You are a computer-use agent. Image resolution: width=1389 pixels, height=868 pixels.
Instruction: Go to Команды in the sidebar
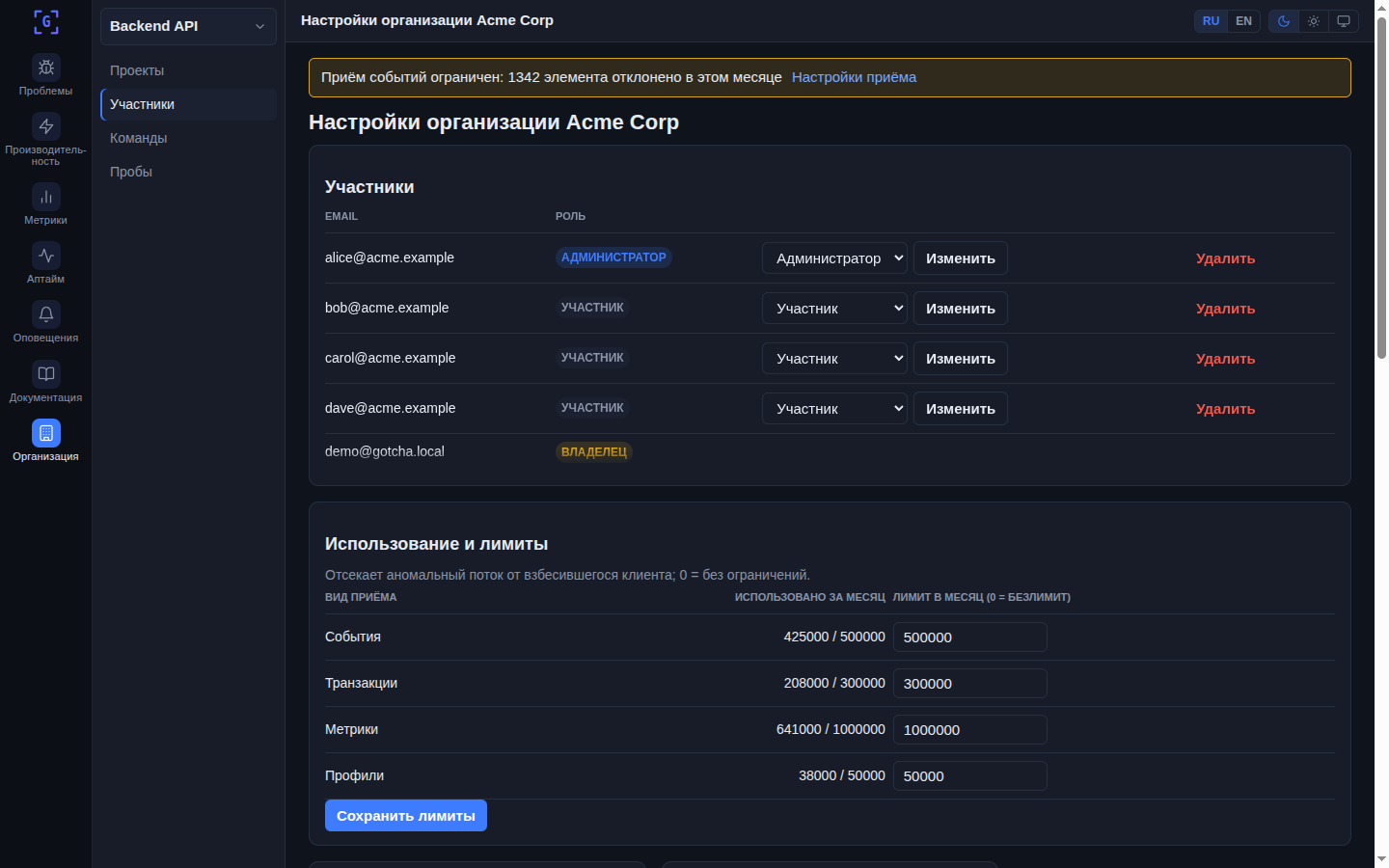[x=188, y=138]
